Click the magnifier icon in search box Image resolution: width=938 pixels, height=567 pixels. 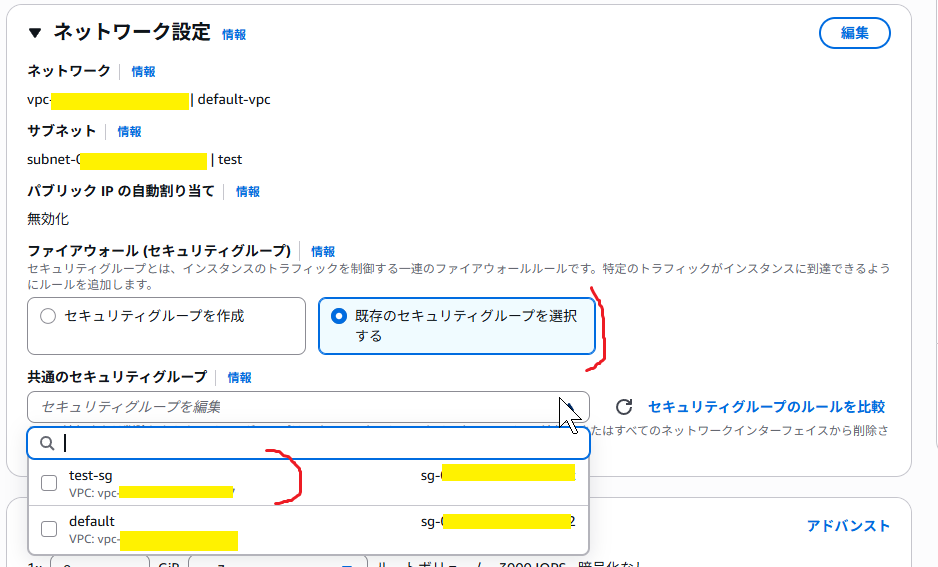[46, 443]
